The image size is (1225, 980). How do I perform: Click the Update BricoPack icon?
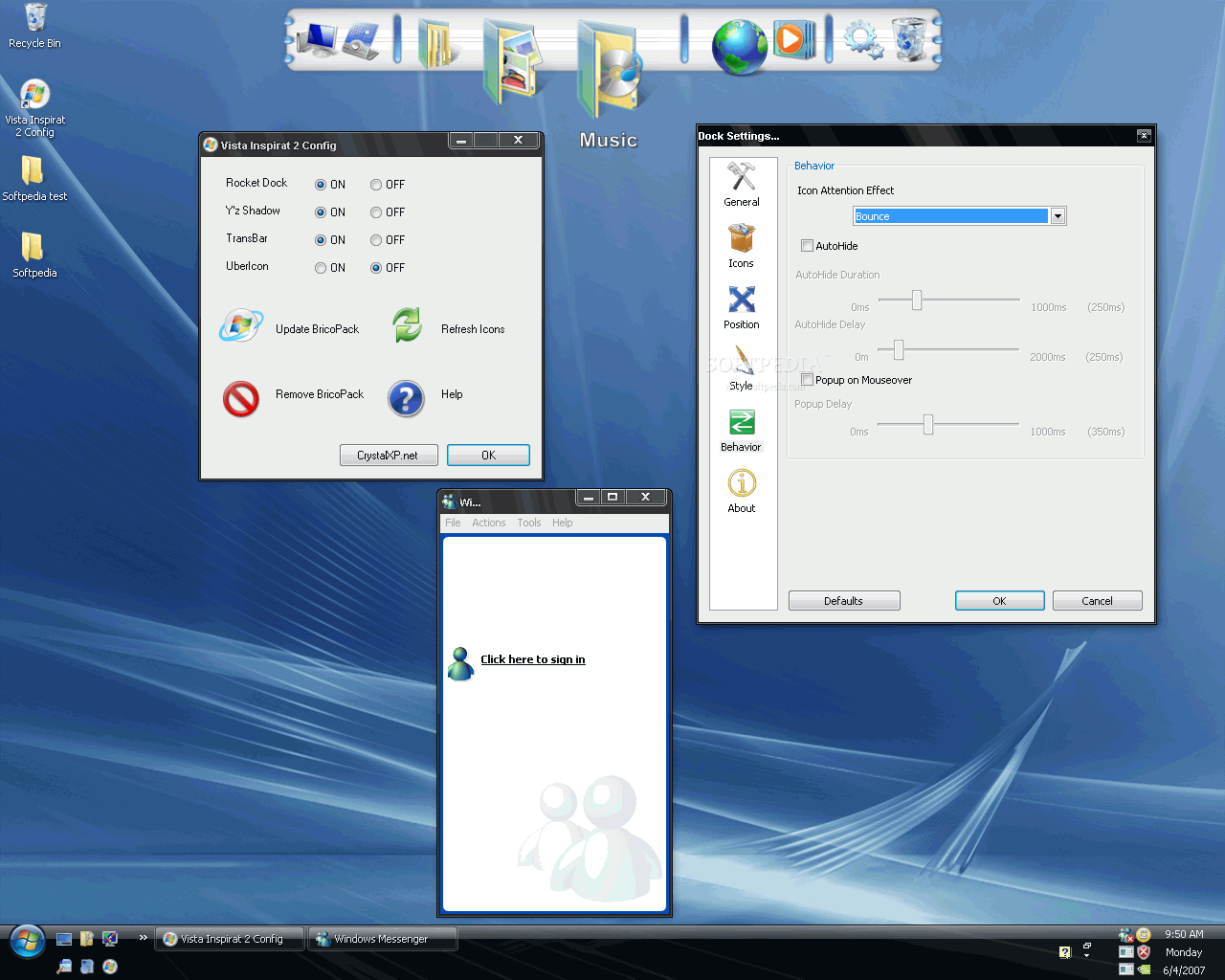(x=241, y=325)
